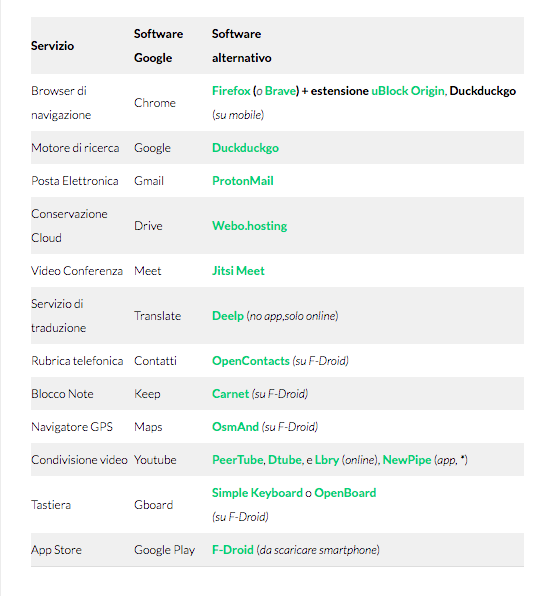Open the Firefox link
This screenshot has width=554, height=596.
(231, 91)
